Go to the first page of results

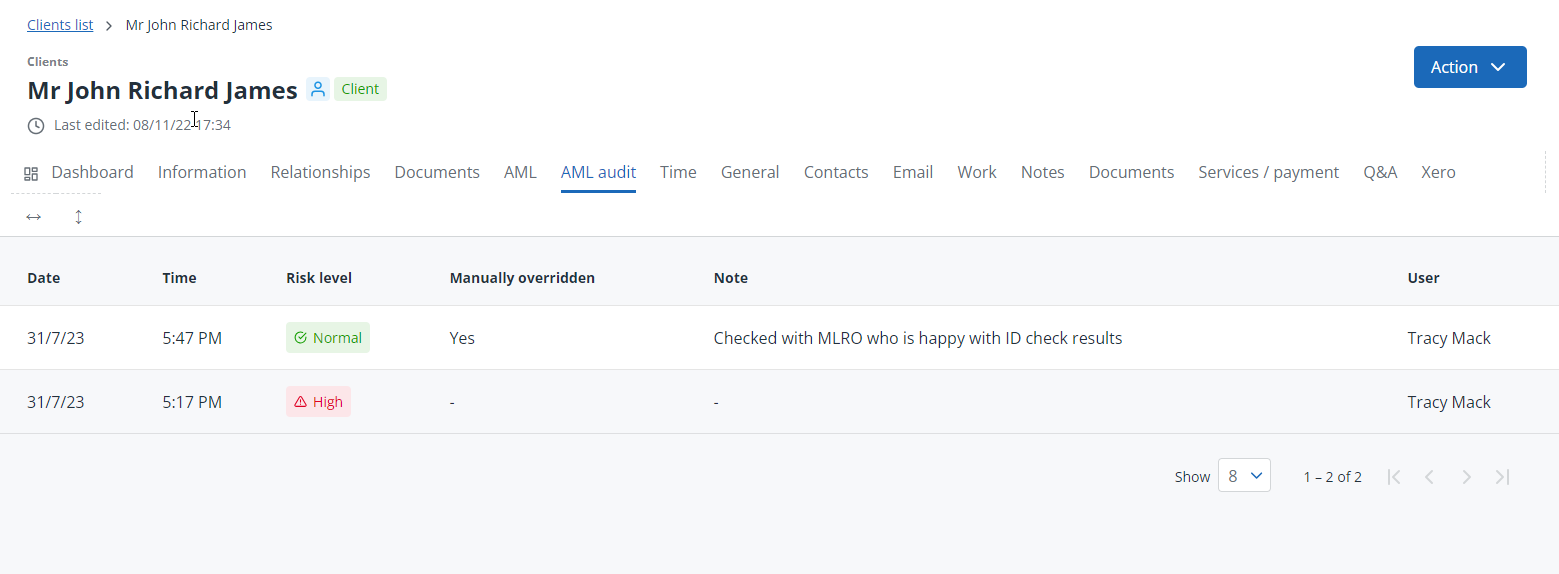[x=1393, y=477]
